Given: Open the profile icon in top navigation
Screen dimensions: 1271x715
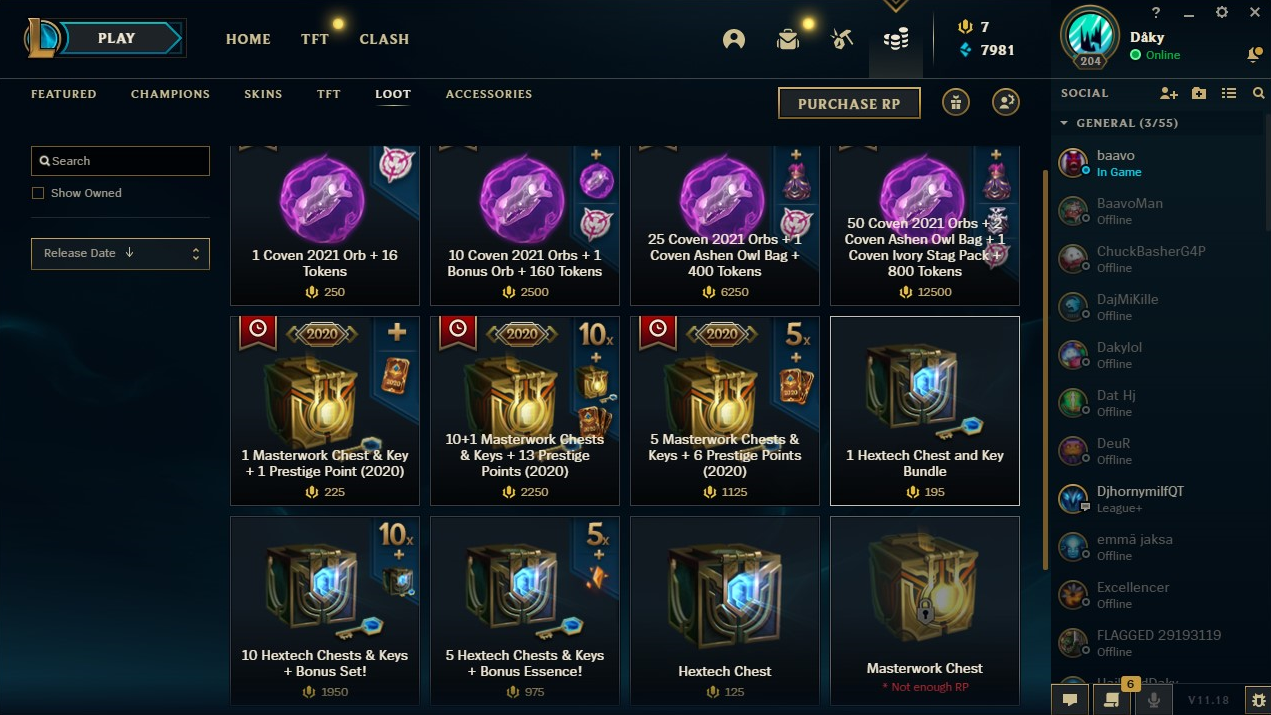Looking at the screenshot, I should click(734, 39).
